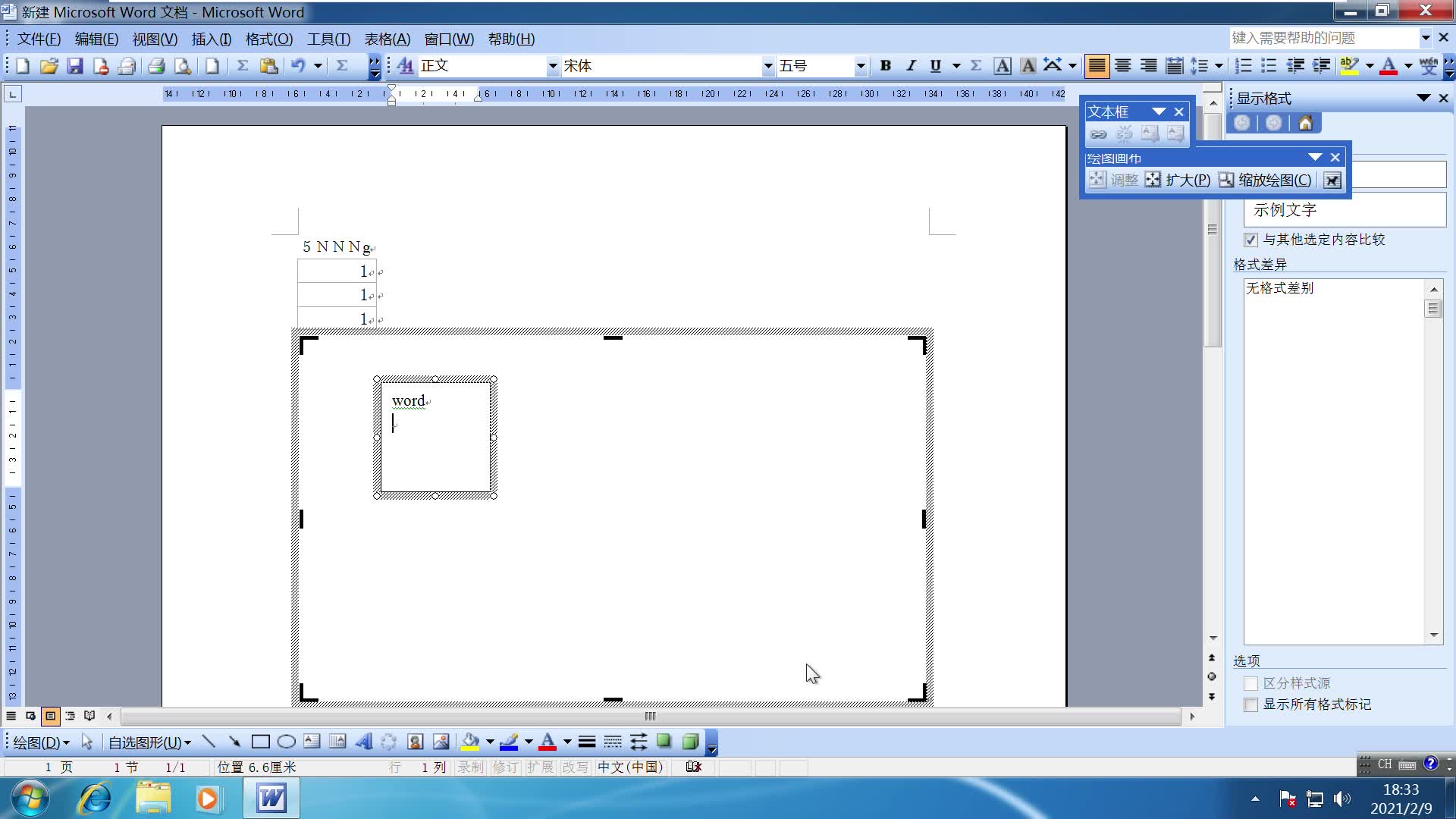Toggle Bold formatting button
1456x819 pixels.
click(x=885, y=66)
